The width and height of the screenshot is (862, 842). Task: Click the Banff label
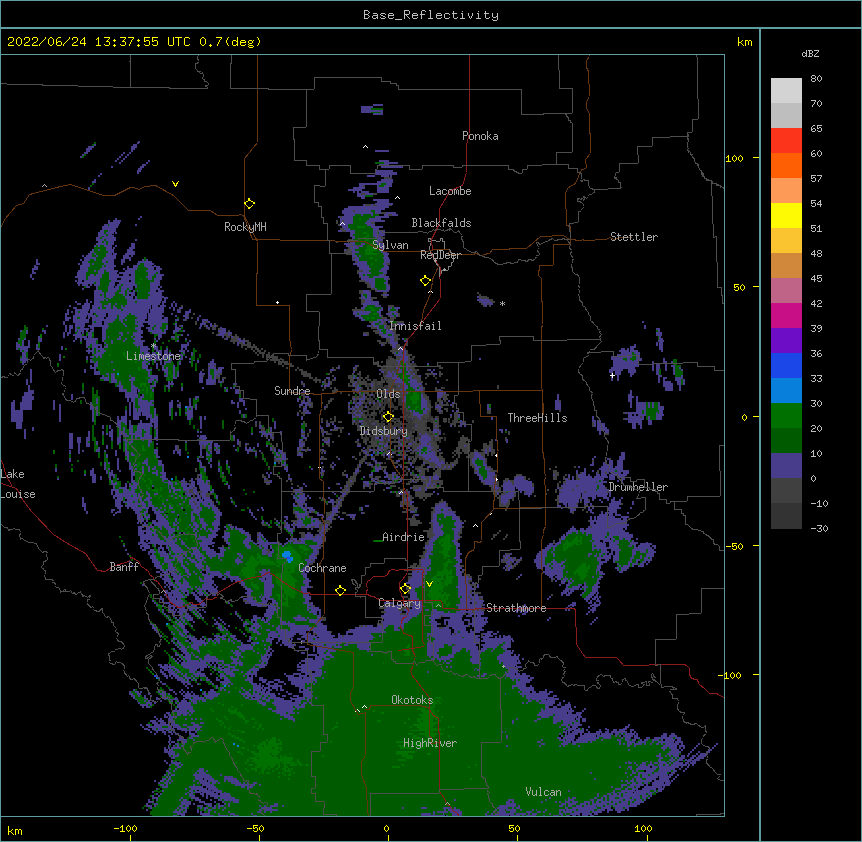pyautogui.click(x=124, y=567)
